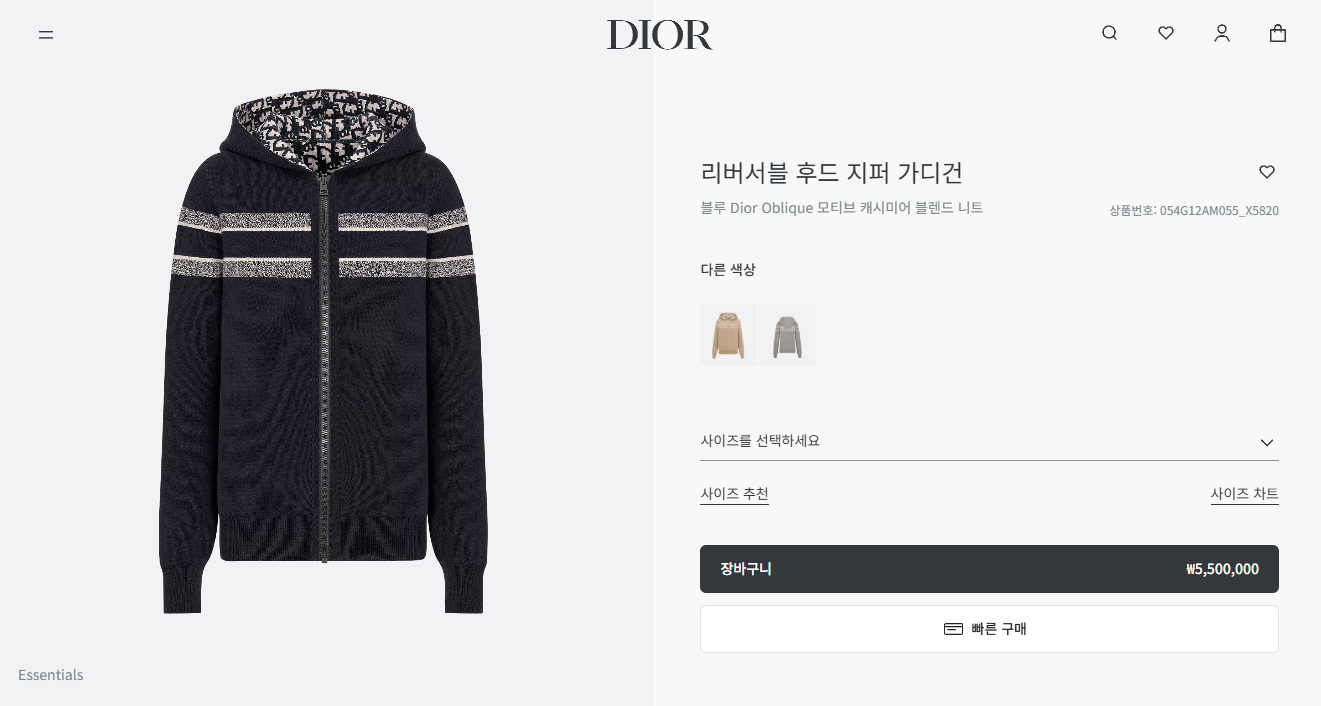
Task: Click the Essentials label
Action: pos(51,675)
